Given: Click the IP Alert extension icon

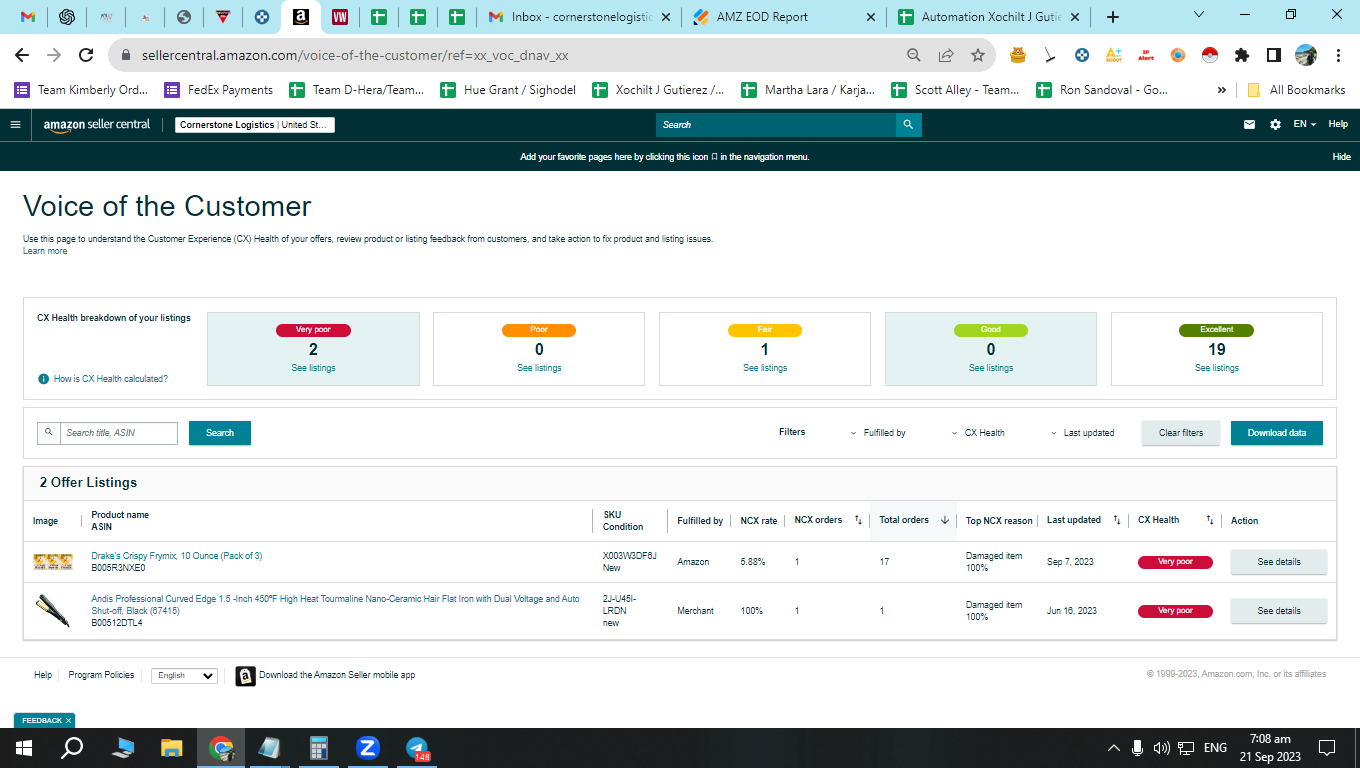Looking at the screenshot, I should click(x=1146, y=56).
